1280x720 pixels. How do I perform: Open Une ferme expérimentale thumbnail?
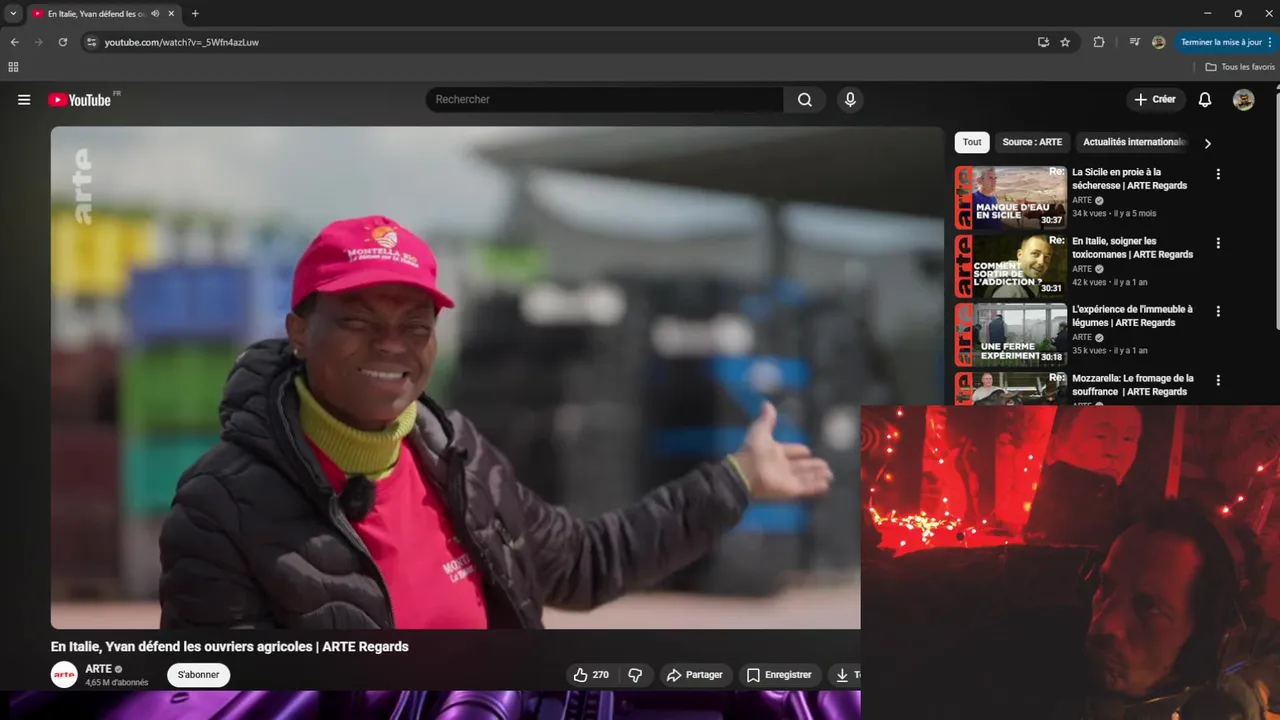click(1010, 335)
